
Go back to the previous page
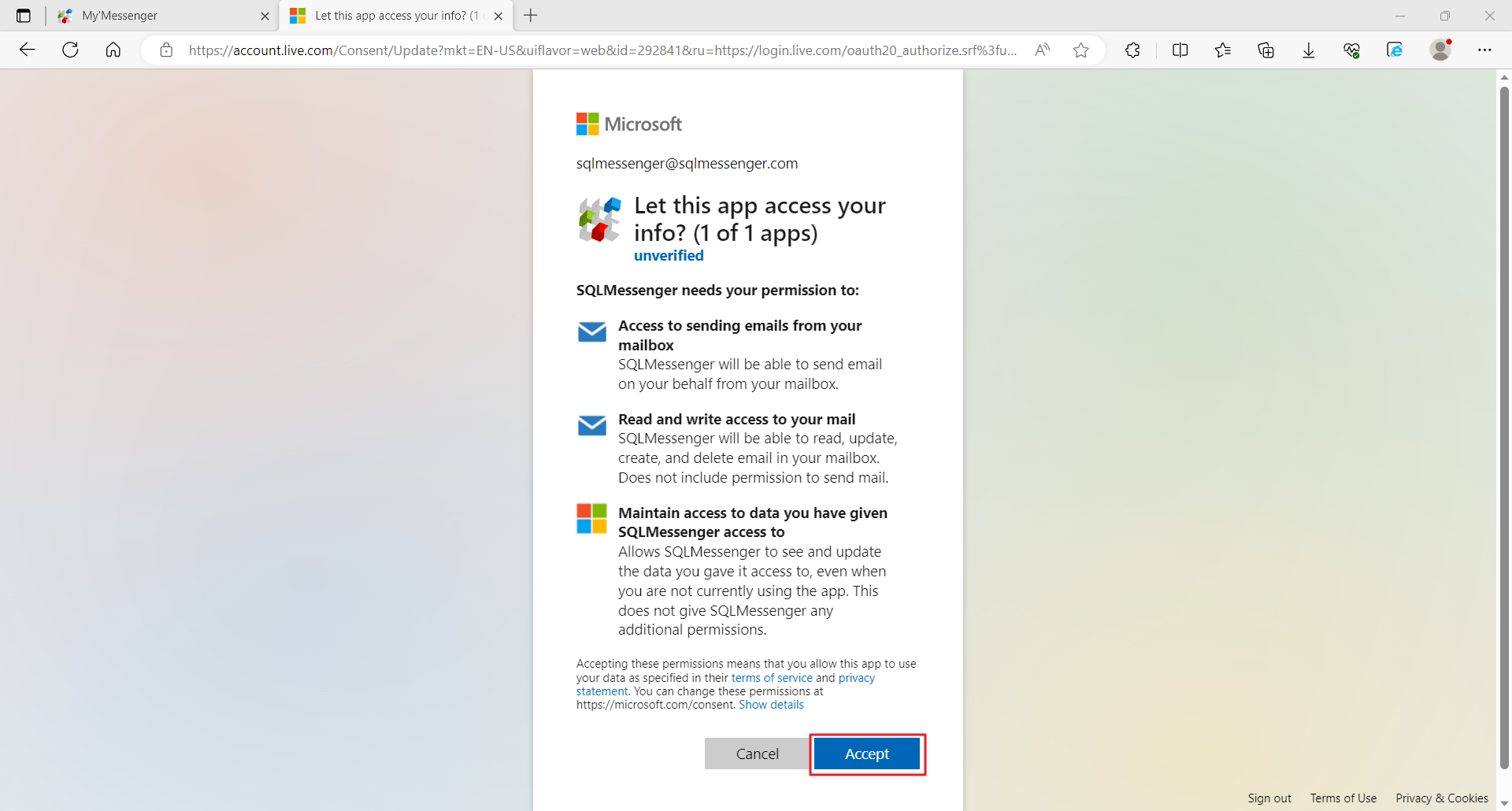pos(28,50)
